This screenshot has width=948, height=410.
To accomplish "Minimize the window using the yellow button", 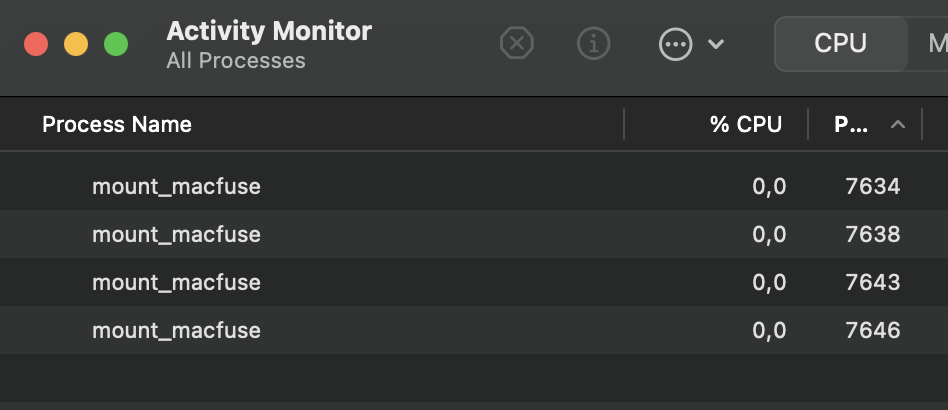I will (x=76, y=44).
